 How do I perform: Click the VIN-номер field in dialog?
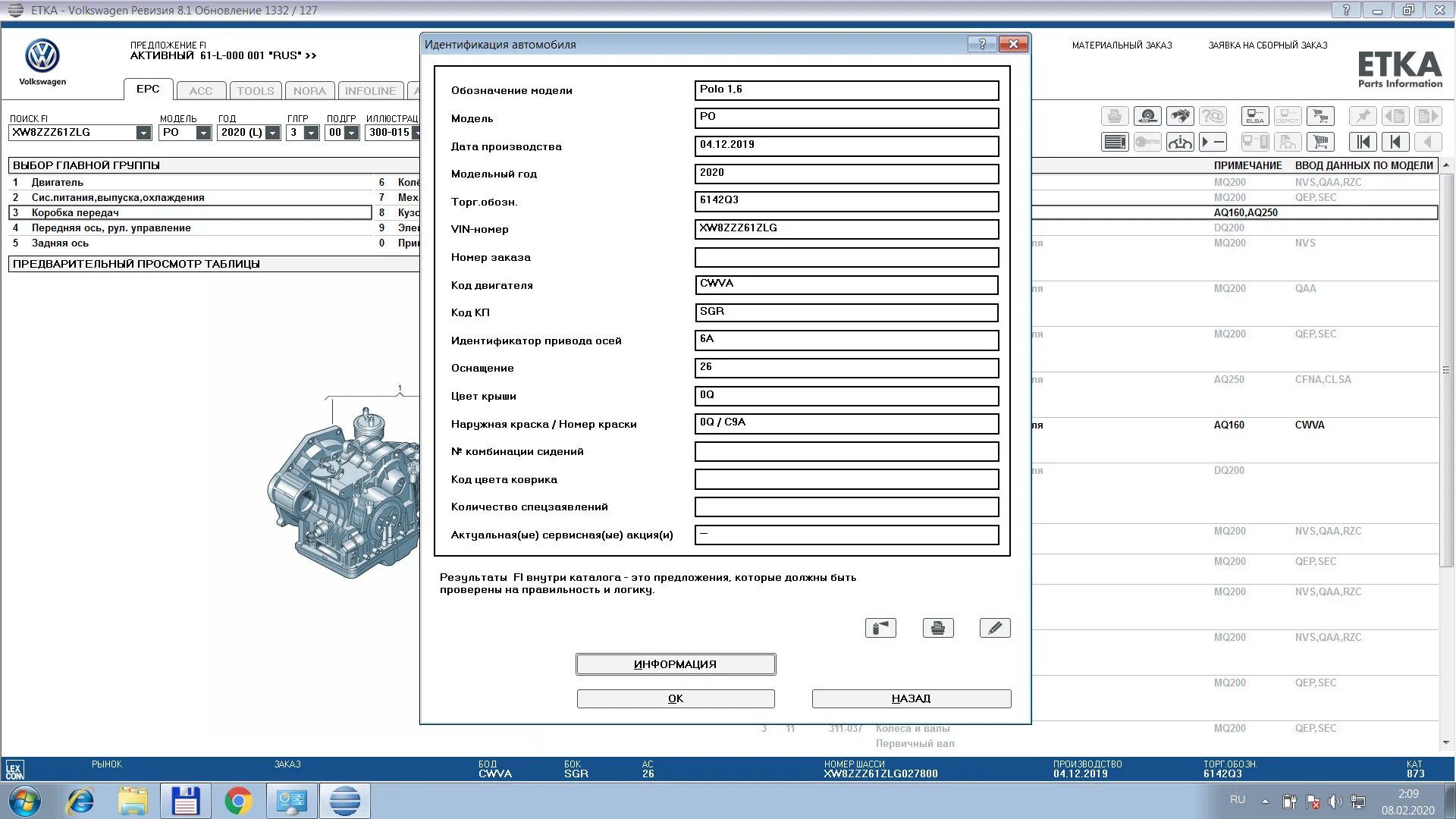pos(846,229)
